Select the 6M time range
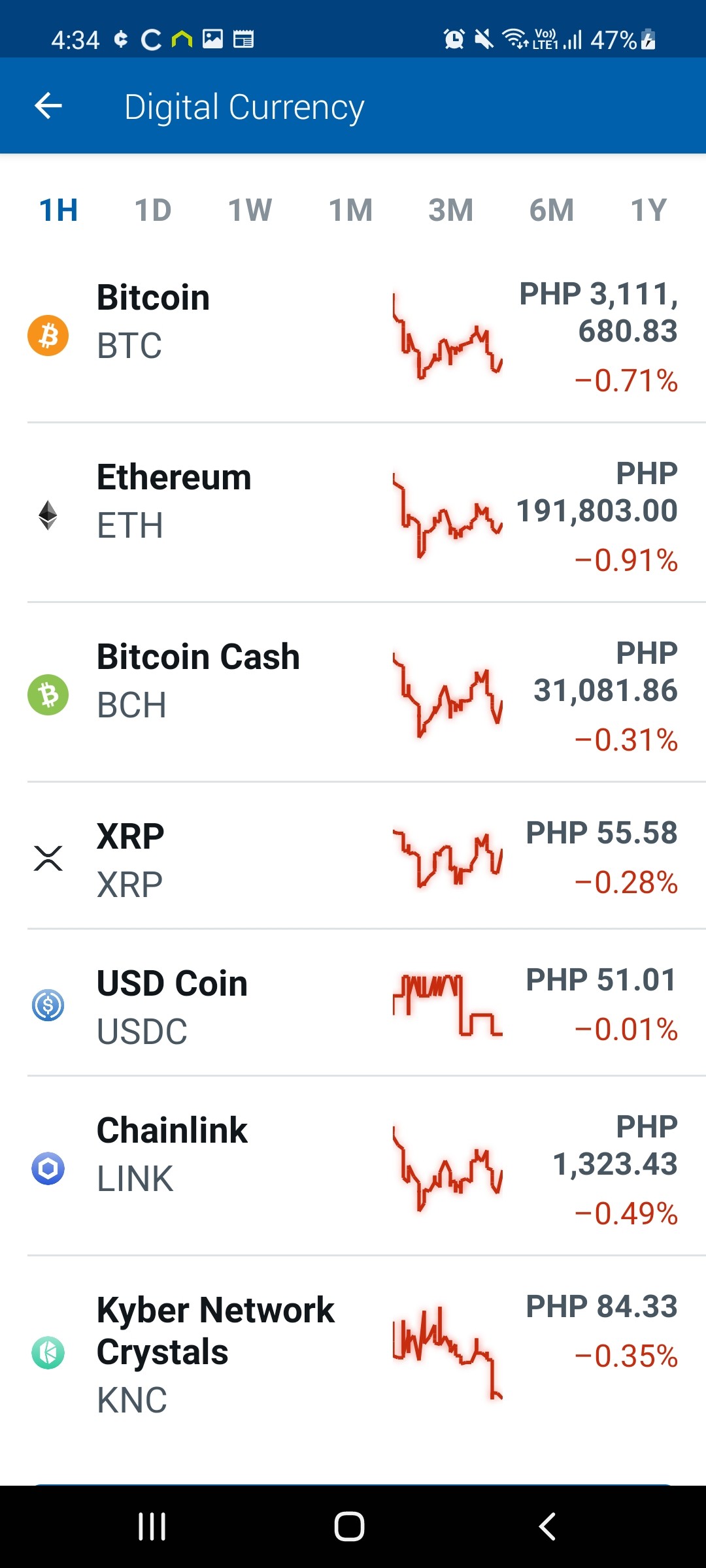Viewport: 706px width, 1568px height. tap(552, 210)
